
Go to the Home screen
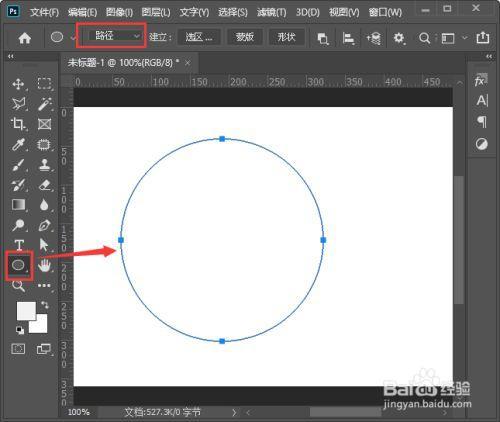point(25,38)
